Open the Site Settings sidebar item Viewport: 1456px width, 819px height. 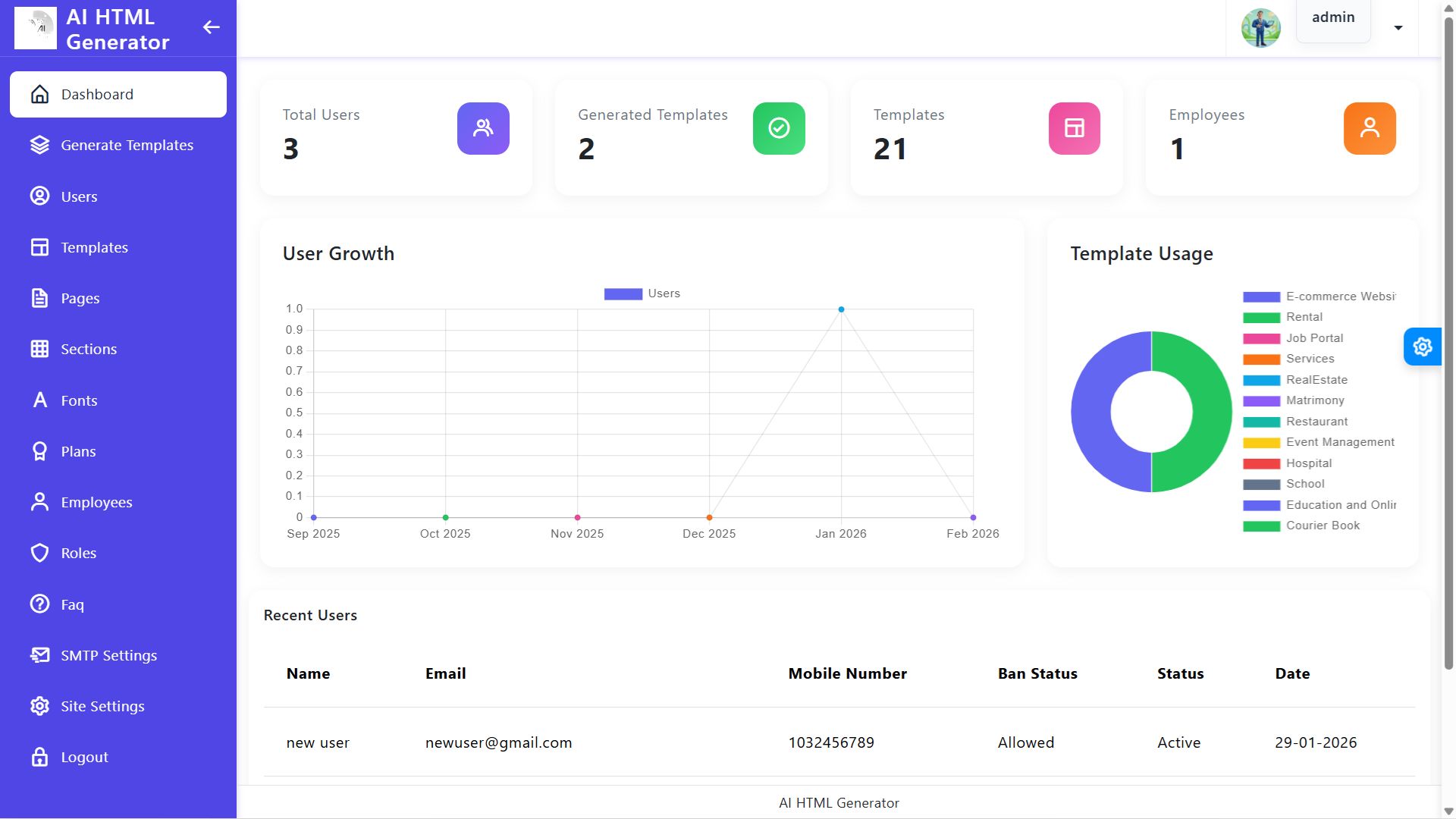102,706
